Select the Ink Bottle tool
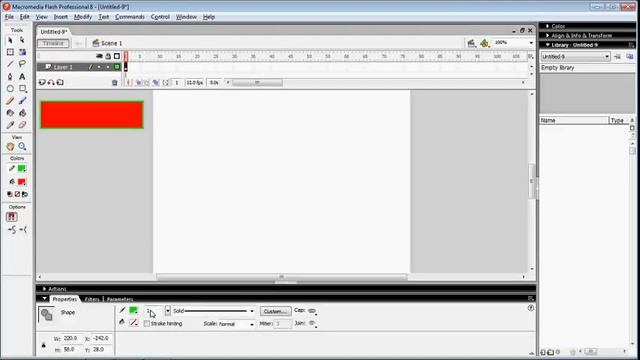The height and width of the screenshot is (360, 640). (x=10, y=113)
